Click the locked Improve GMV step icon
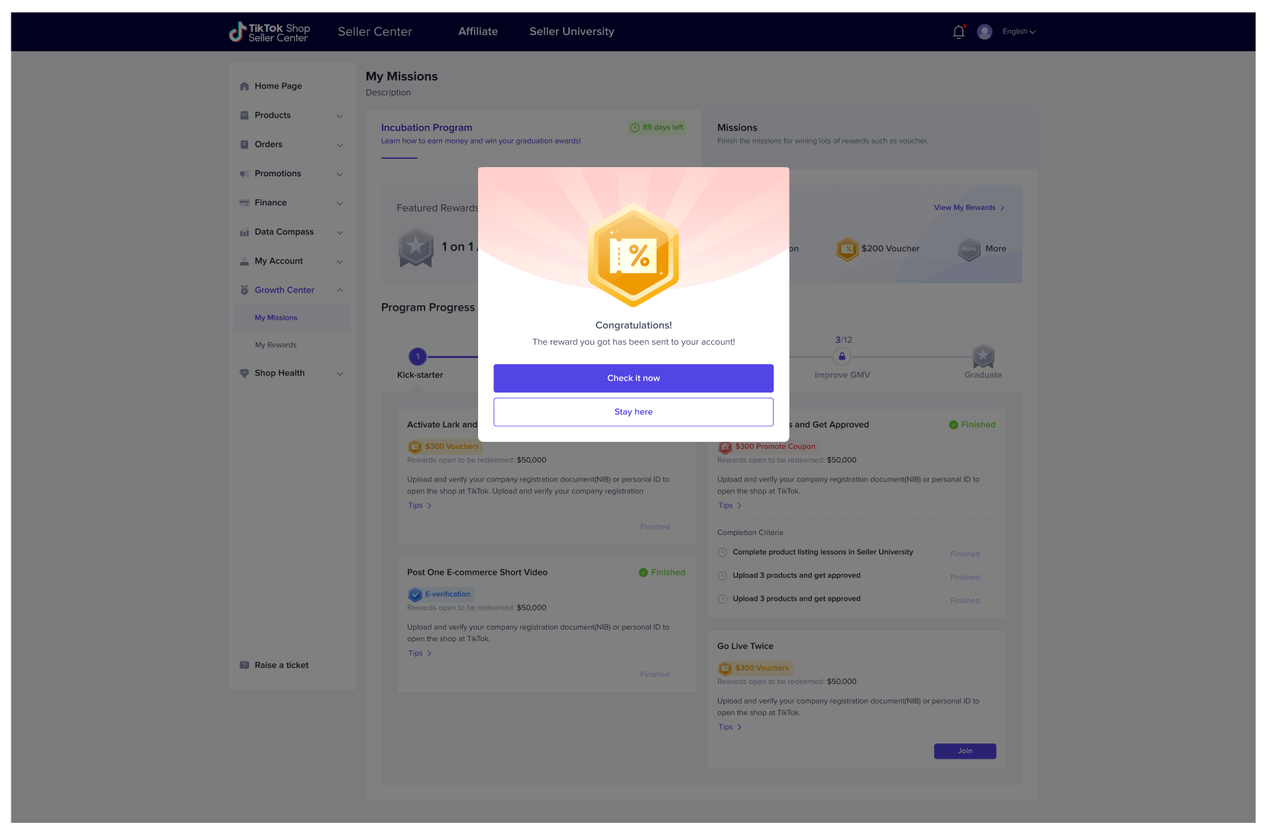Screen dimensions: 1280x835 coord(842,356)
